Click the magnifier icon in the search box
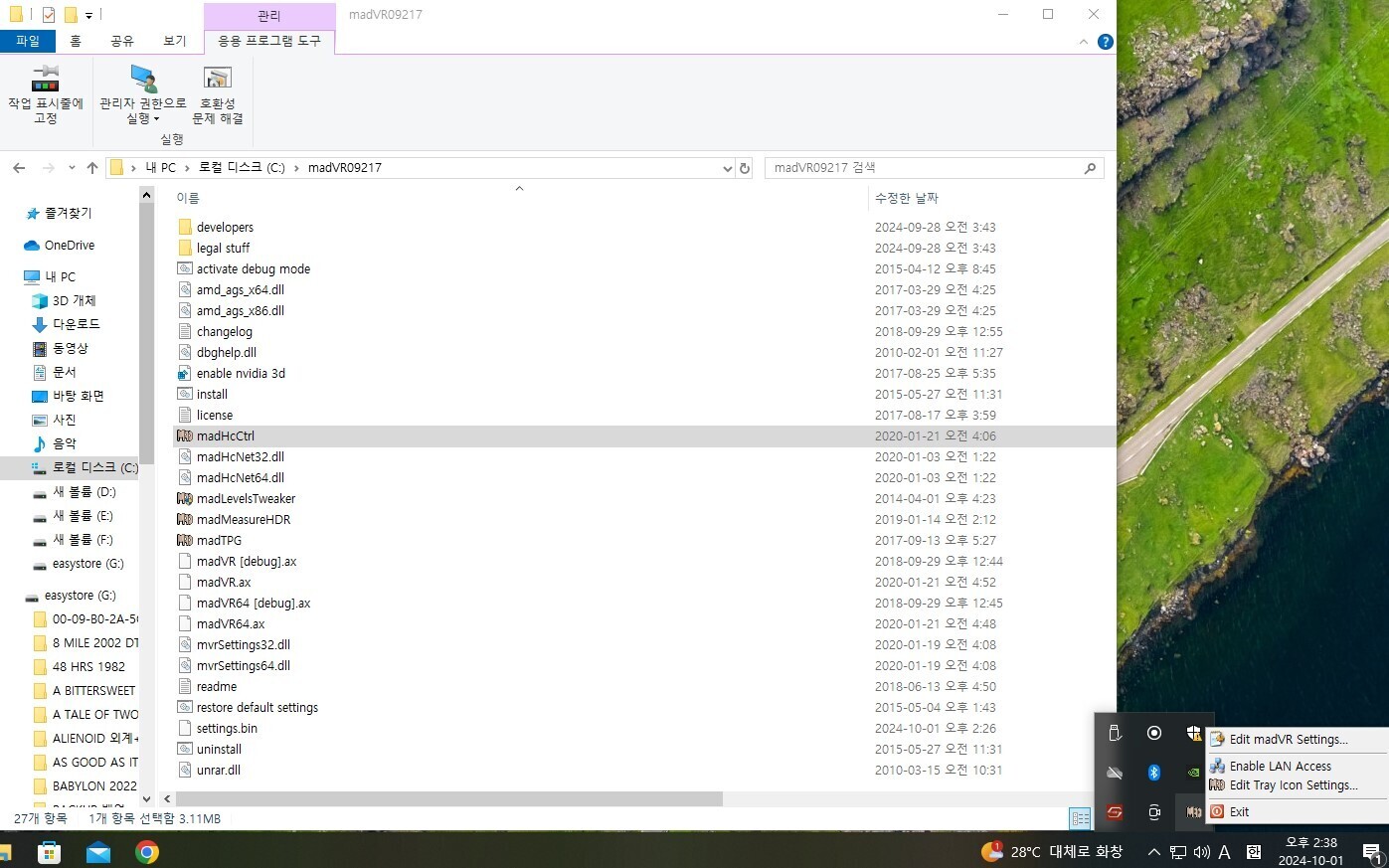Image resolution: width=1389 pixels, height=868 pixels. tap(1090, 168)
